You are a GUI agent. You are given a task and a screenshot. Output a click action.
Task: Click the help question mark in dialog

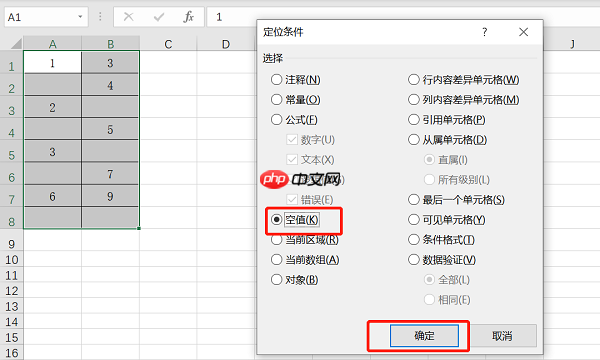point(485,32)
